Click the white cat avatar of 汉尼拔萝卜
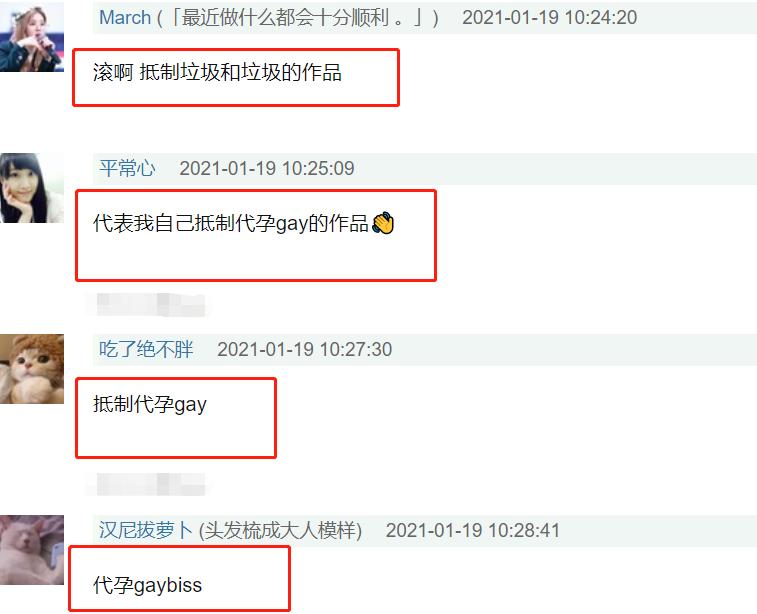Screen dimensions: 757x614 32,550
